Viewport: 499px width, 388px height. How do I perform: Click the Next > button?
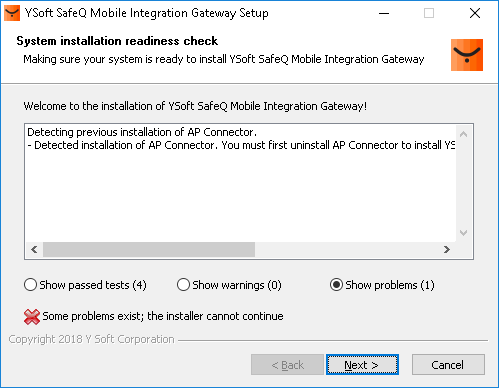tap(362, 365)
